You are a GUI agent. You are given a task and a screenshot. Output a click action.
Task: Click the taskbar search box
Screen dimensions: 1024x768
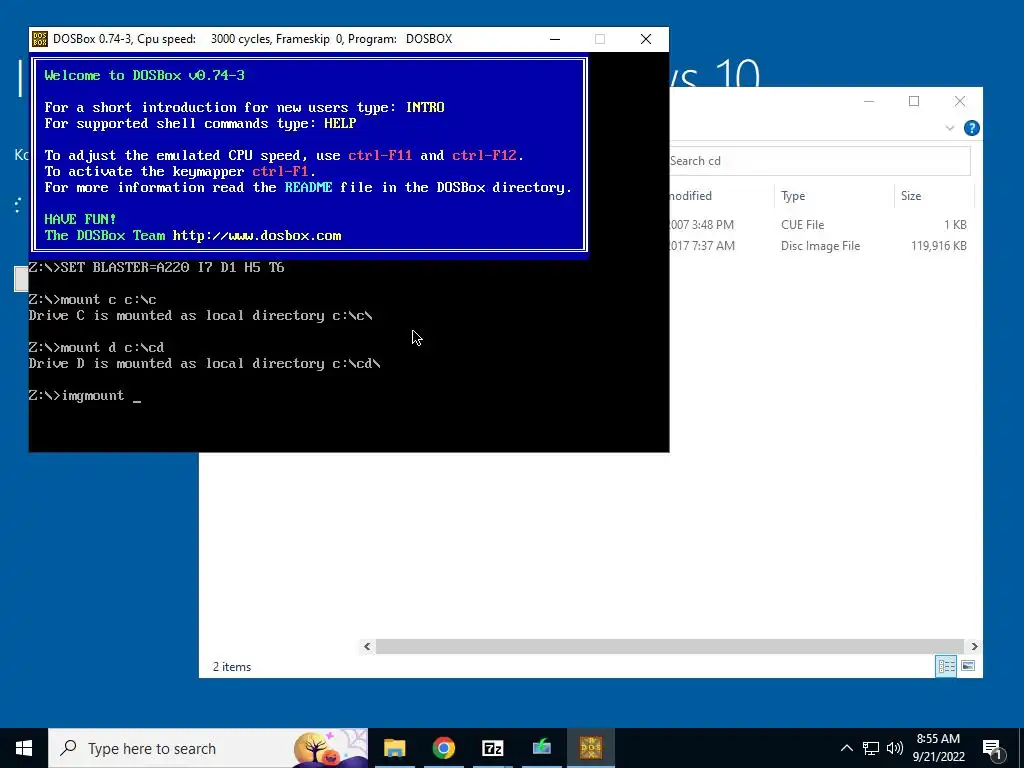tap(208, 748)
